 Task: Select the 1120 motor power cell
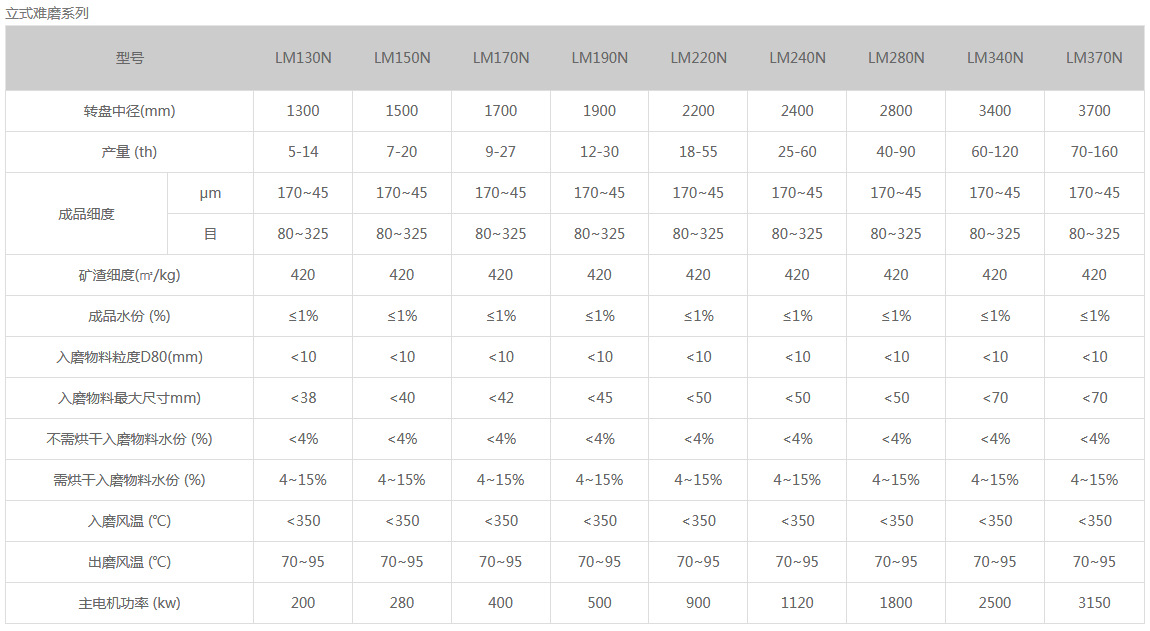pos(797,603)
